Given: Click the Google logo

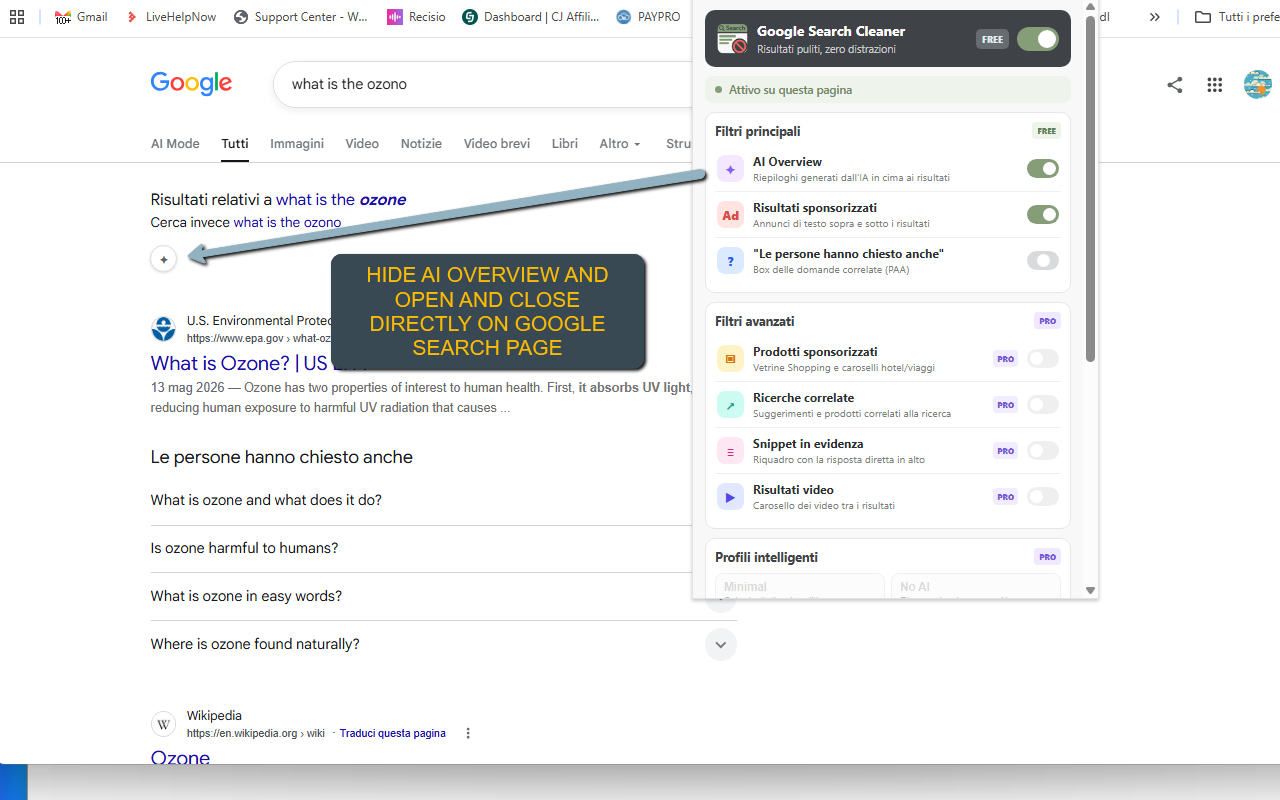Looking at the screenshot, I should [x=191, y=84].
